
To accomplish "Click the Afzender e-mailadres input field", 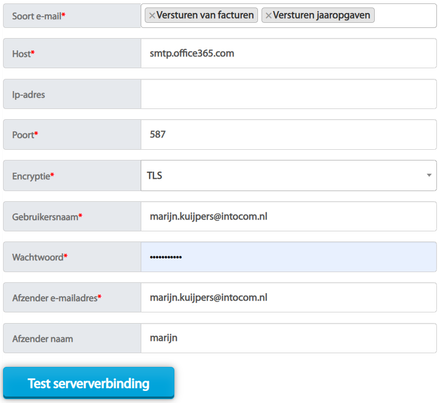I will point(289,297).
